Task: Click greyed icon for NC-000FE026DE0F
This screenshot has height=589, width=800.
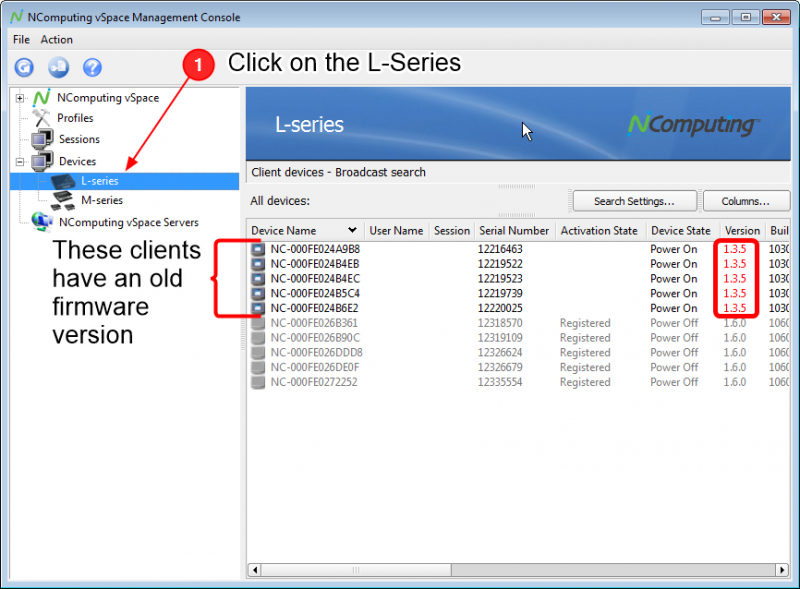Action: coord(258,367)
